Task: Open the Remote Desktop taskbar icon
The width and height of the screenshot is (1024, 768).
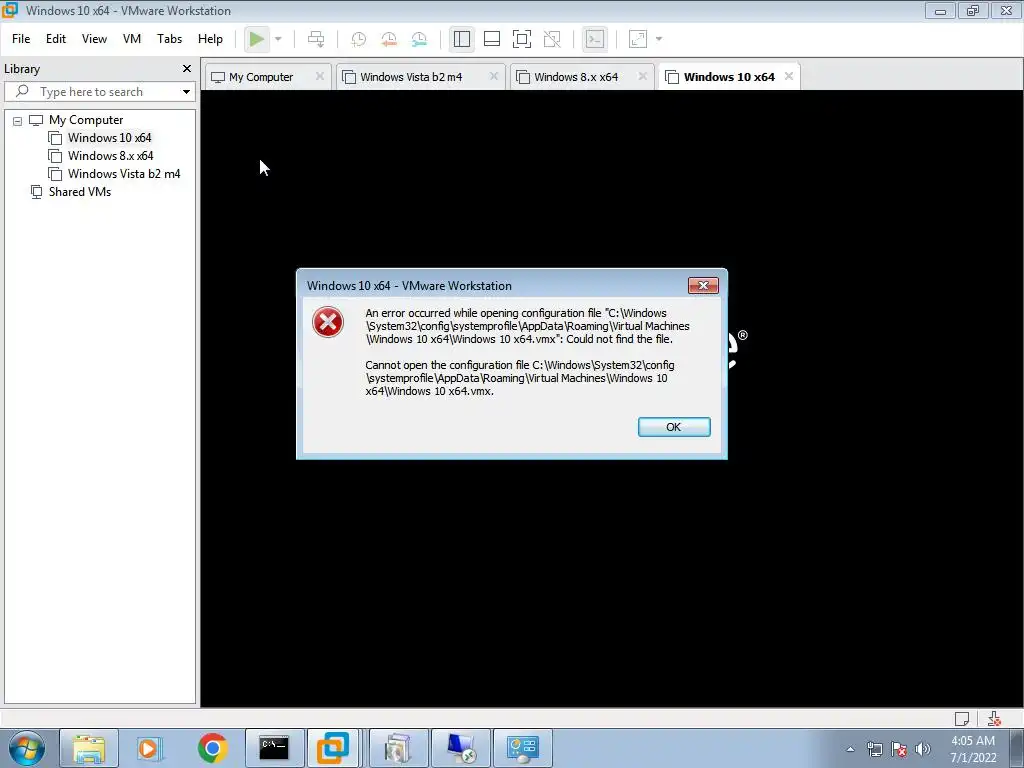Action: [460, 748]
